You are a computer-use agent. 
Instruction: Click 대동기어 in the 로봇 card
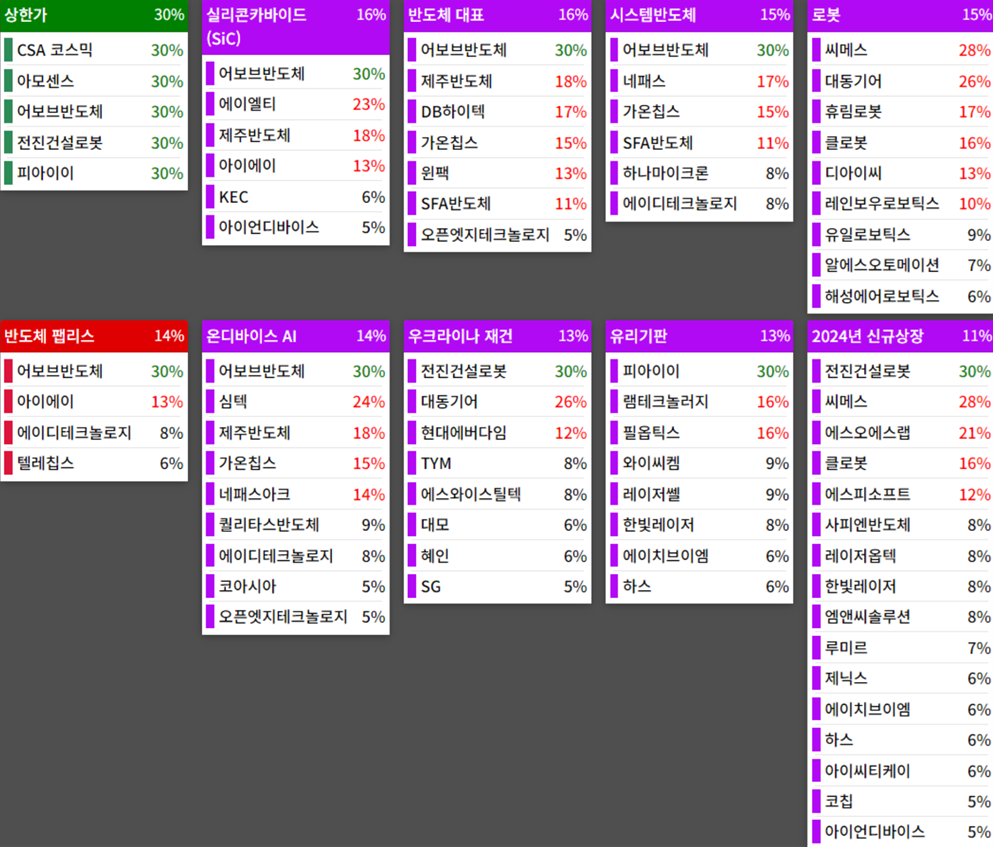tap(901, 81)
